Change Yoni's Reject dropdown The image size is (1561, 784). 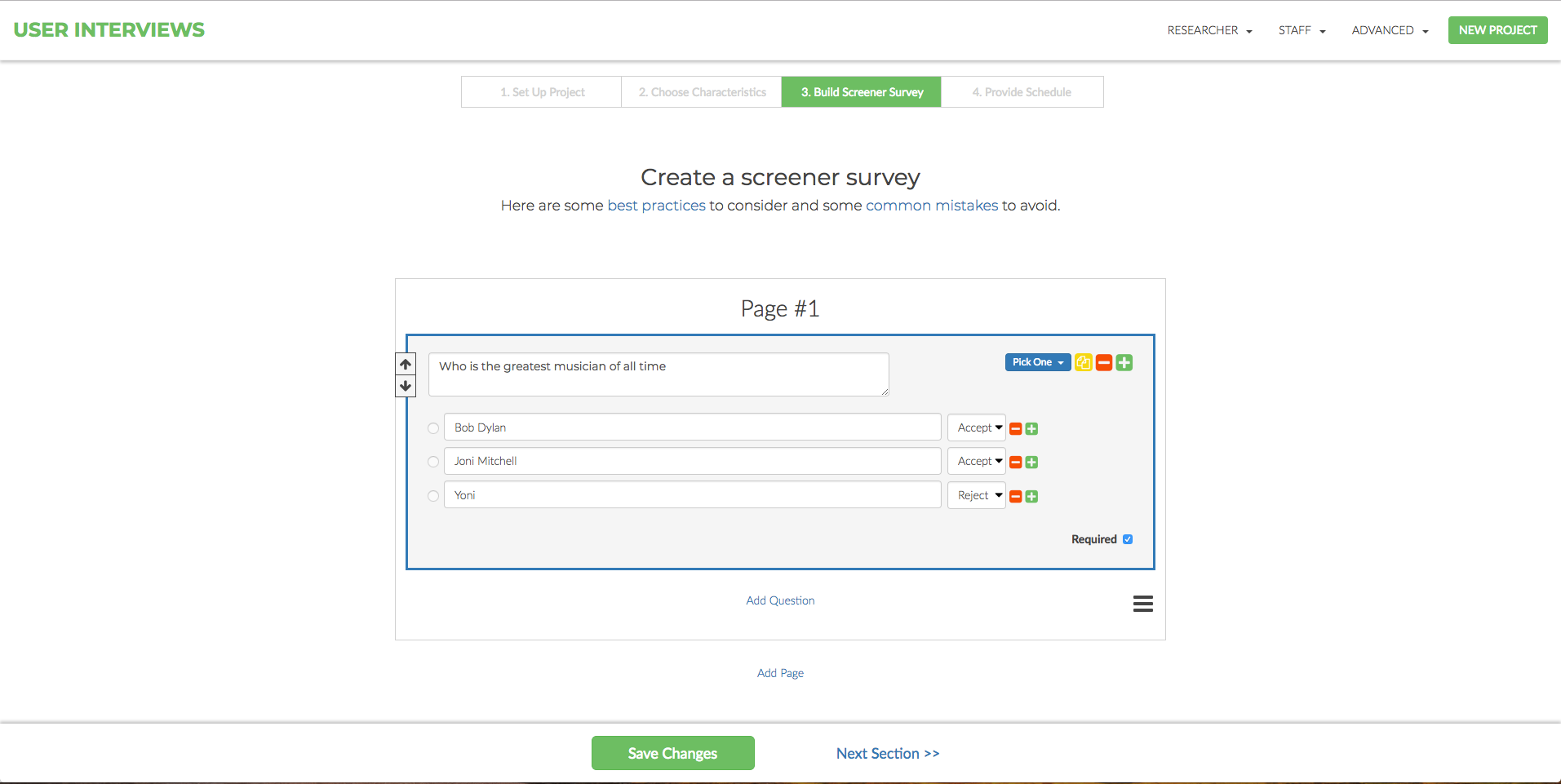pyautogui.click(x=976, y=495)
